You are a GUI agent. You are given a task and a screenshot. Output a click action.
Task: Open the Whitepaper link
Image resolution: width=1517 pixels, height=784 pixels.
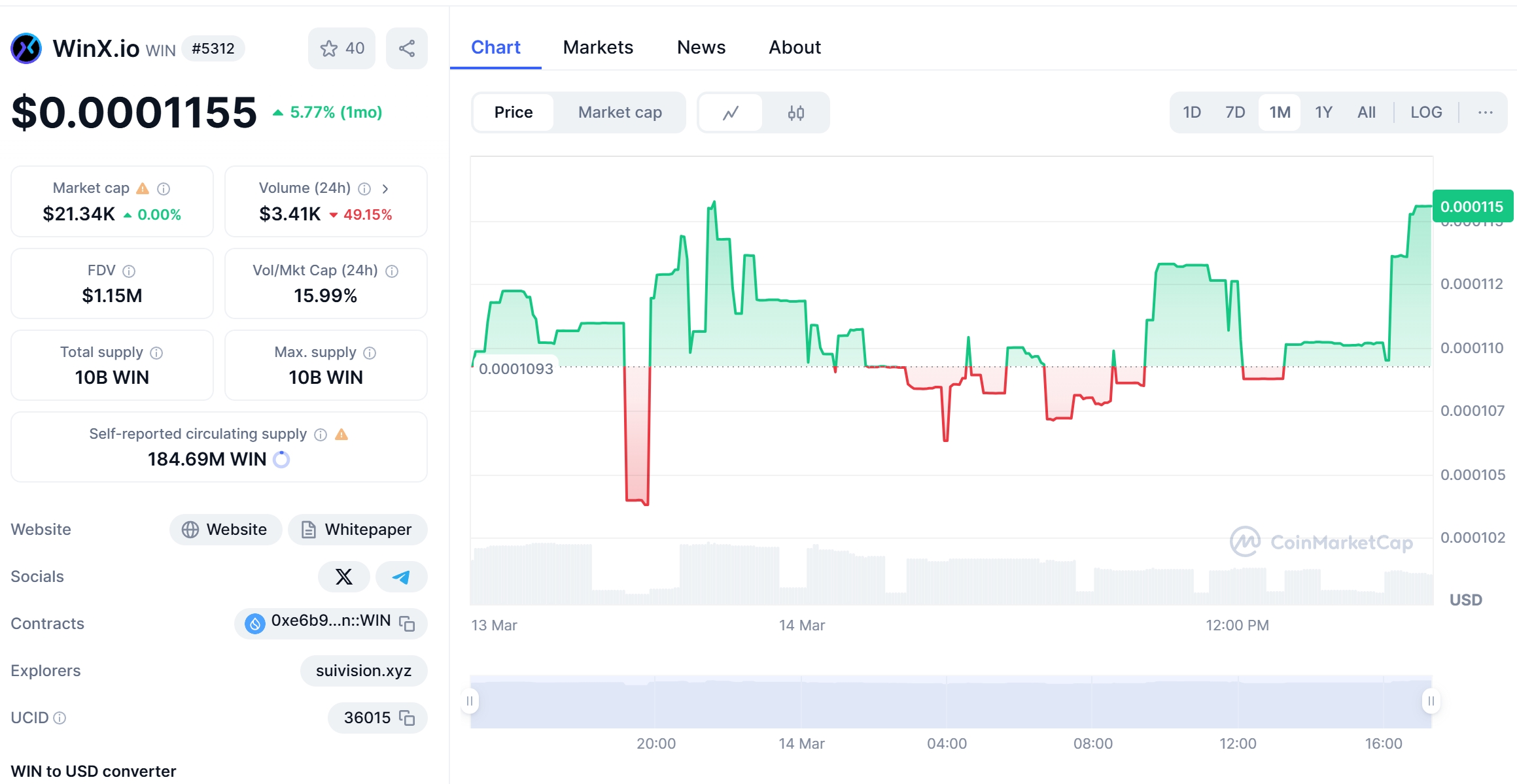(x=358, y=530)
